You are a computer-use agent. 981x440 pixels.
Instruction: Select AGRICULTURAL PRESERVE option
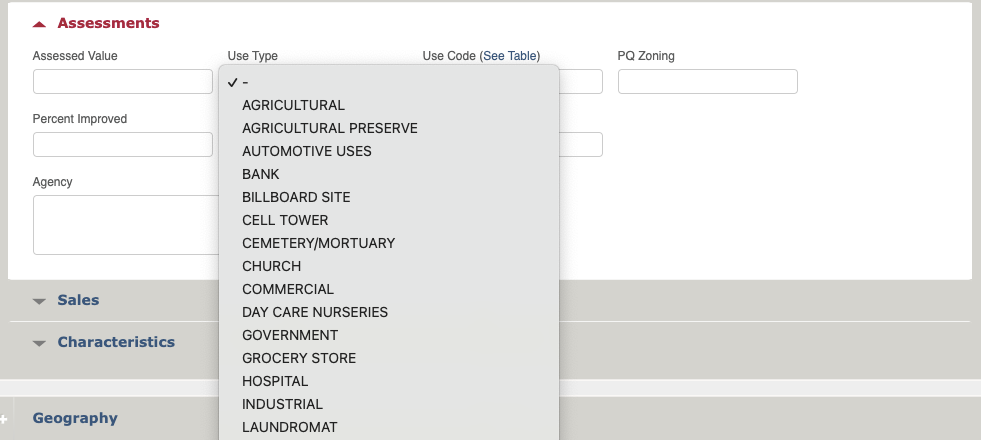[389, 128]
